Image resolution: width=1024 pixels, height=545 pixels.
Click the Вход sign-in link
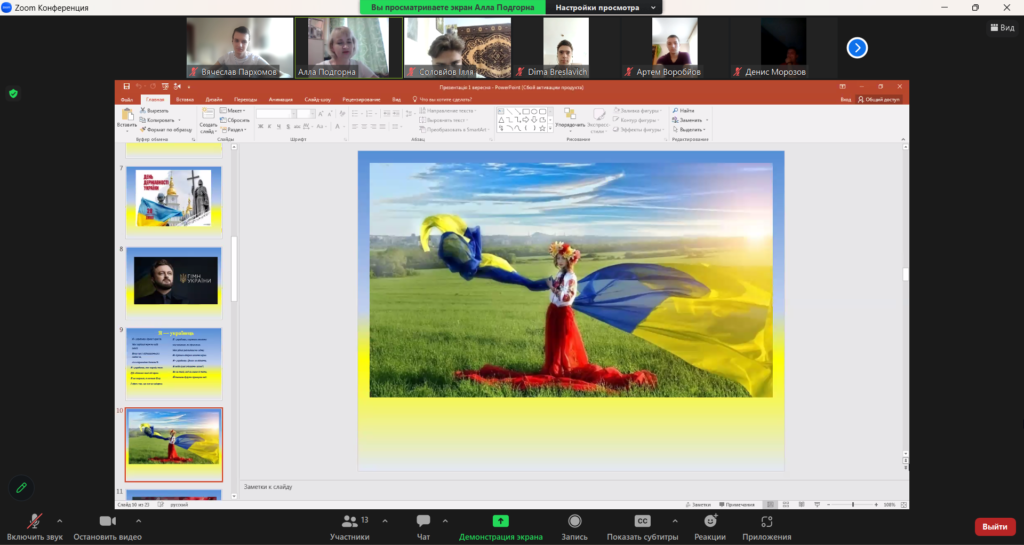click(846, 100)
